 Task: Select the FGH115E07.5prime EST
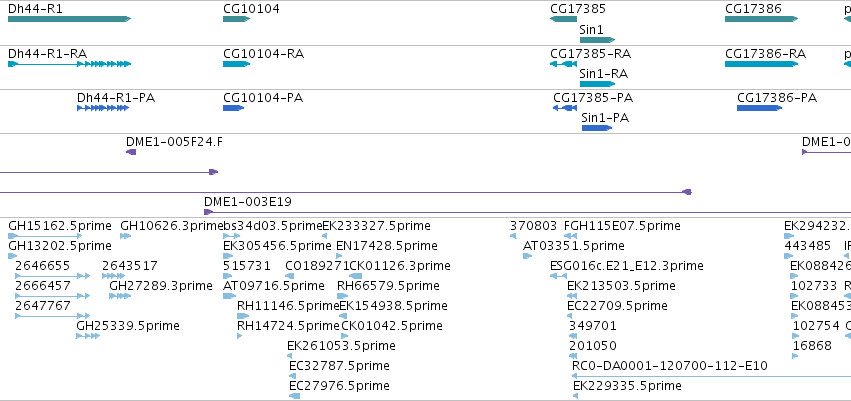[570, 236]
